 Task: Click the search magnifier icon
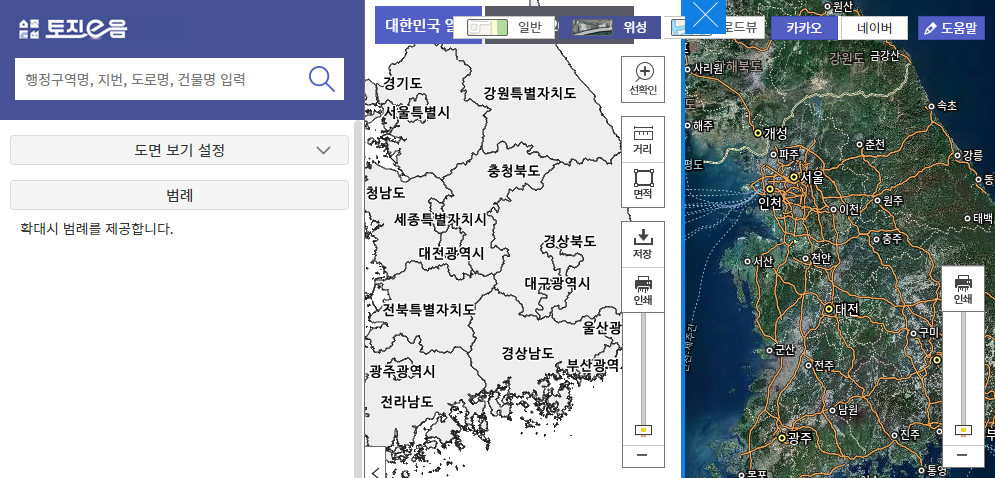click(x=322, y=79)
